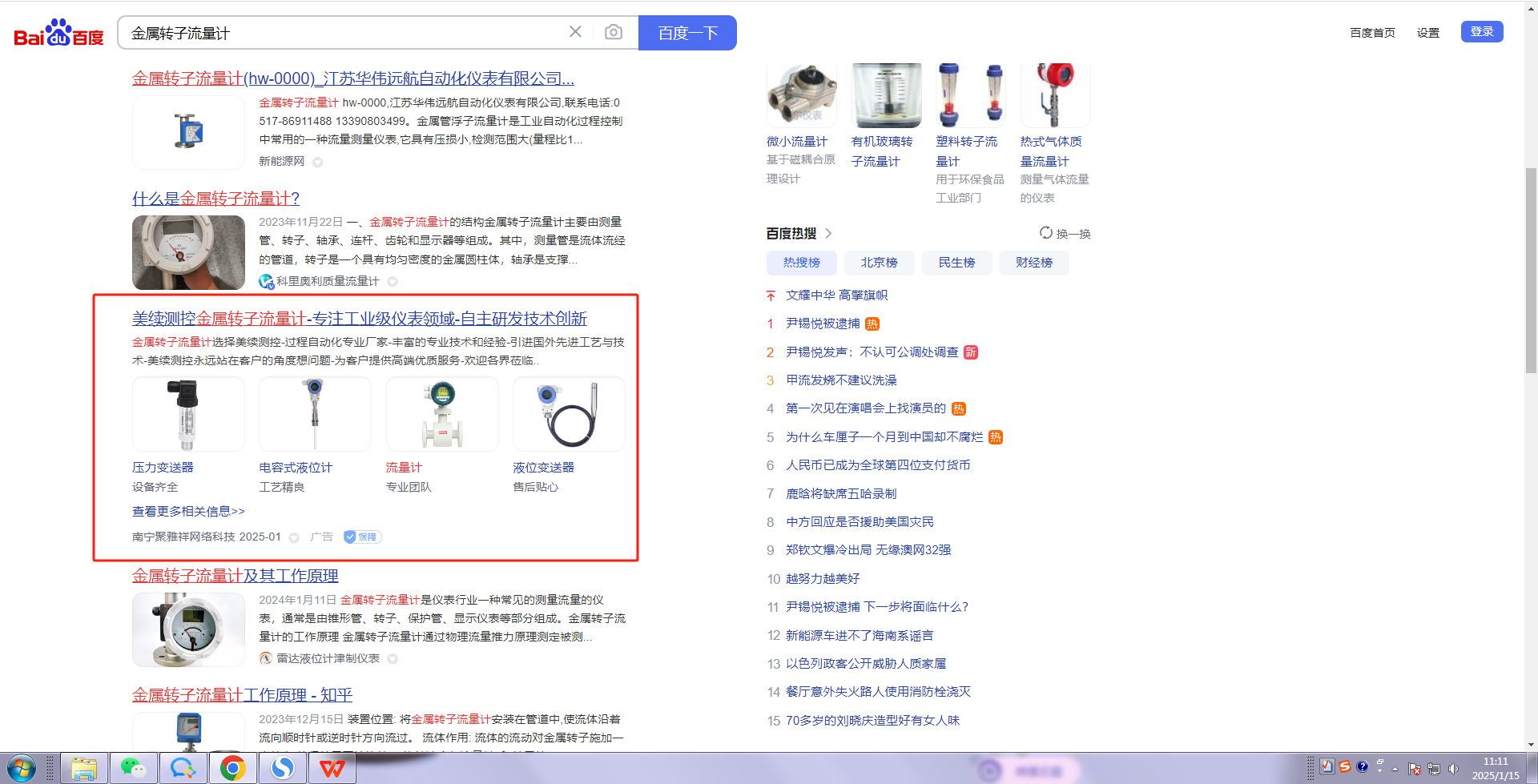Click the 热 badge beside 尹锡悦被逮捕
1538x784 pixels.
click(x=872, y=324)
